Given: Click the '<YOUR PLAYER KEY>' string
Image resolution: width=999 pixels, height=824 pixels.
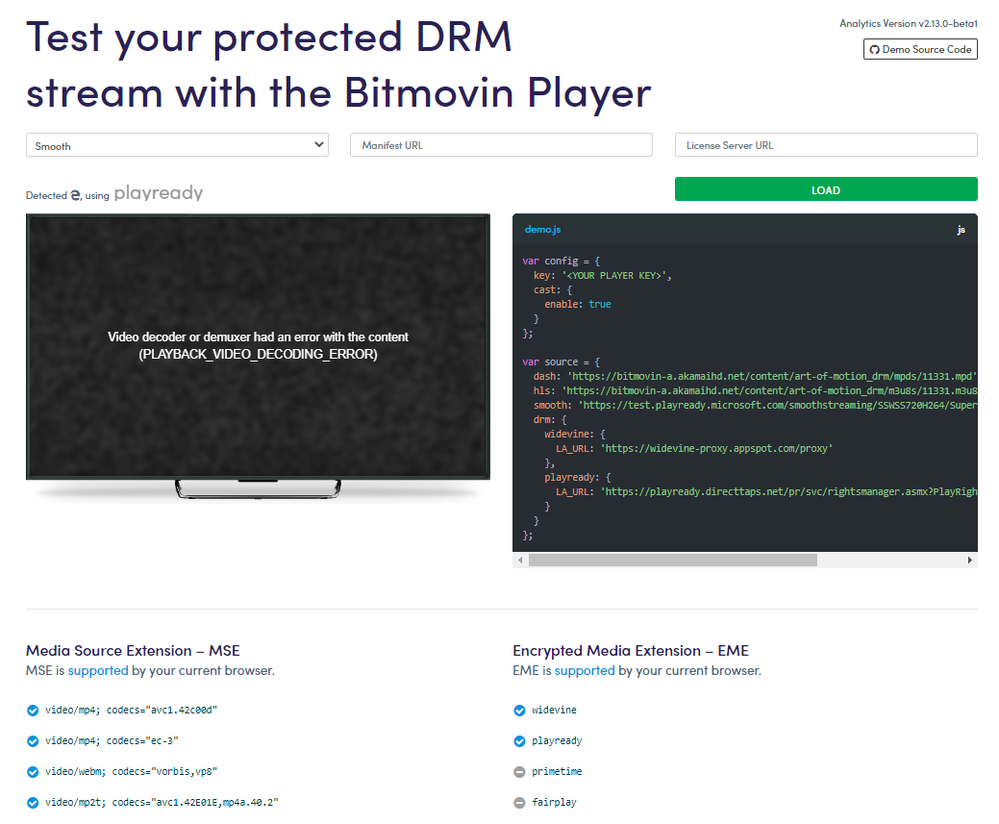Looking at the screenshot, I should (x=615, y=275).
